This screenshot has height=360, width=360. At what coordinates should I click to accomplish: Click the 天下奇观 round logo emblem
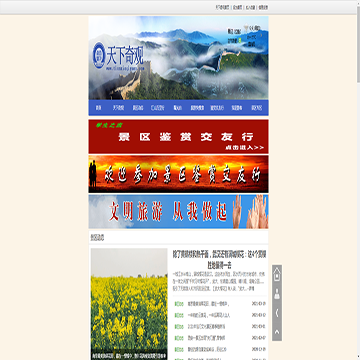pos(99,55)
